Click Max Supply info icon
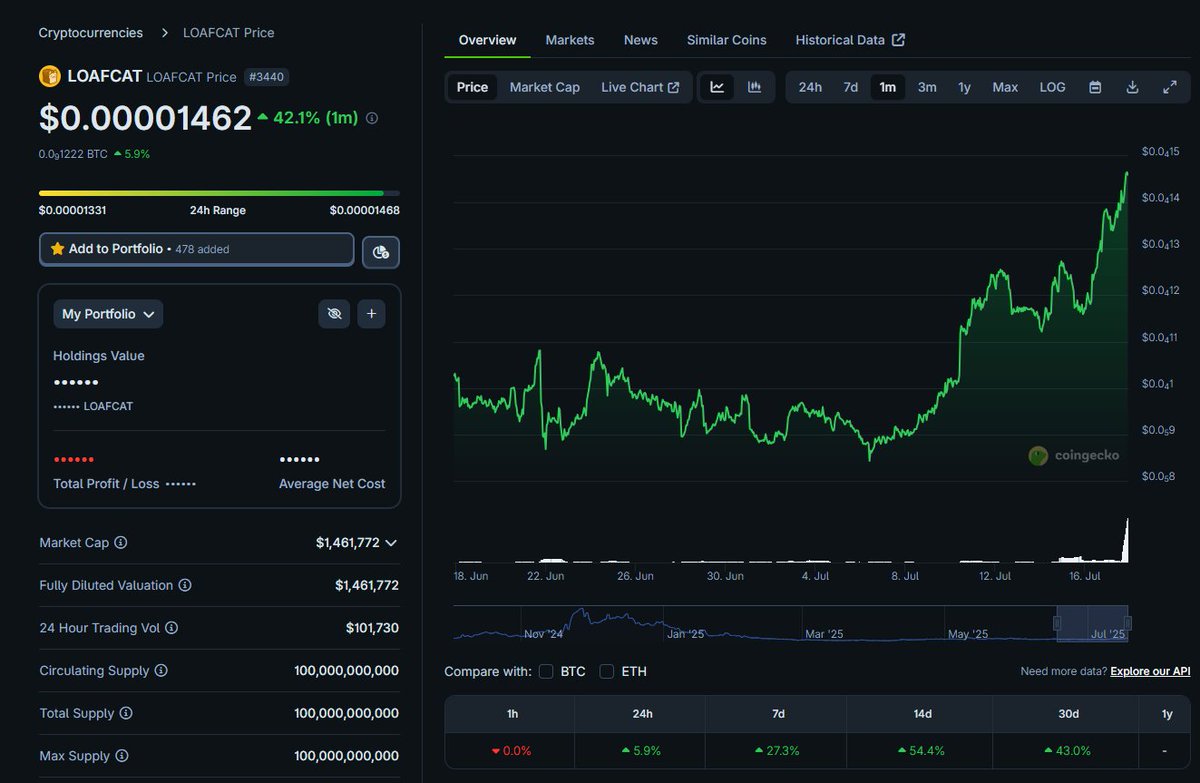The height and width of the screenshot is (783, 1200). tap(121, 756)
